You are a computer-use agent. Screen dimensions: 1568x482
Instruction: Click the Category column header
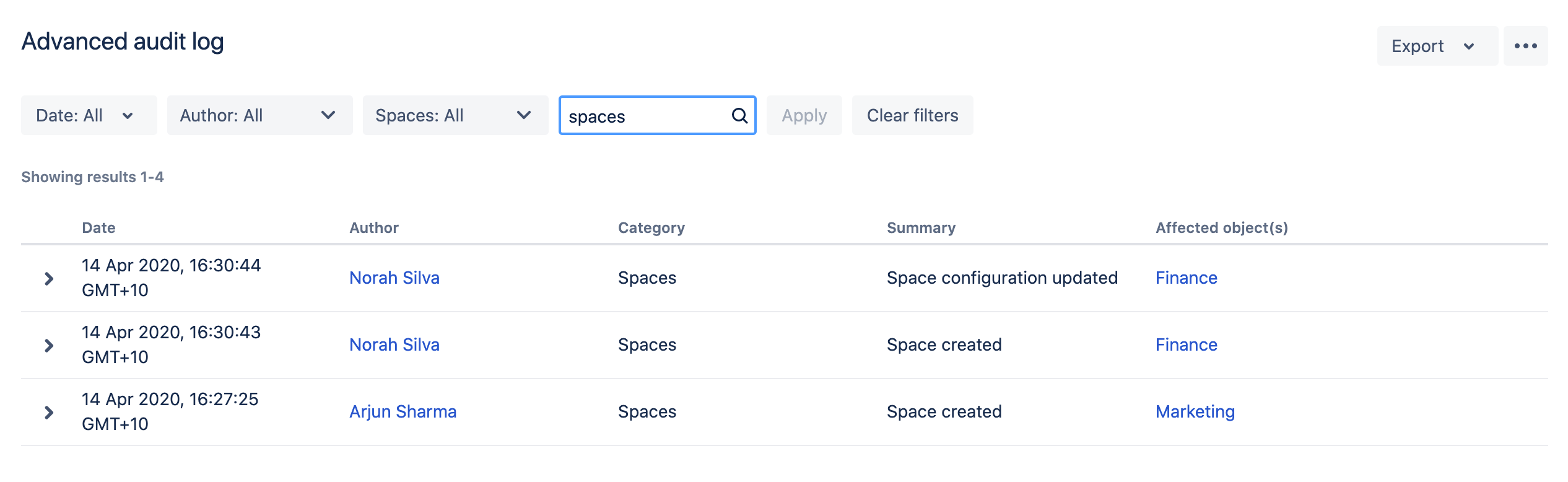click(x=651, y=227)
